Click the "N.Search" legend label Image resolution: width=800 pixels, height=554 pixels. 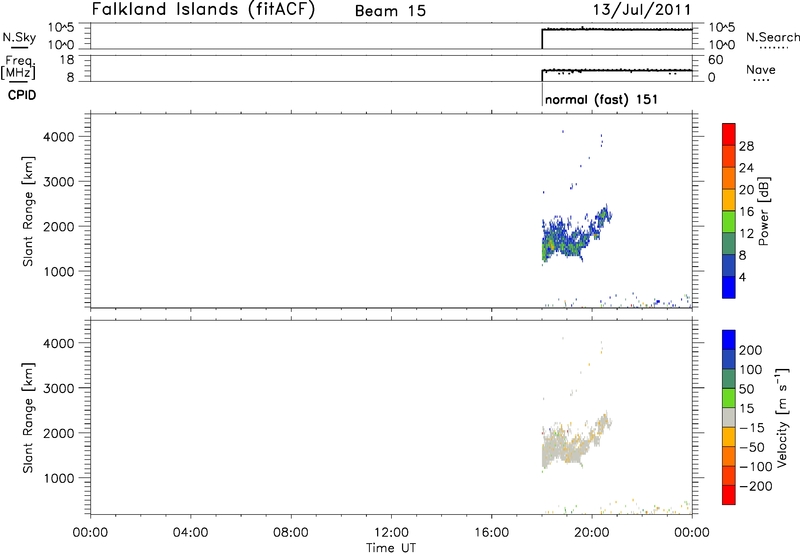click(772, 37)
